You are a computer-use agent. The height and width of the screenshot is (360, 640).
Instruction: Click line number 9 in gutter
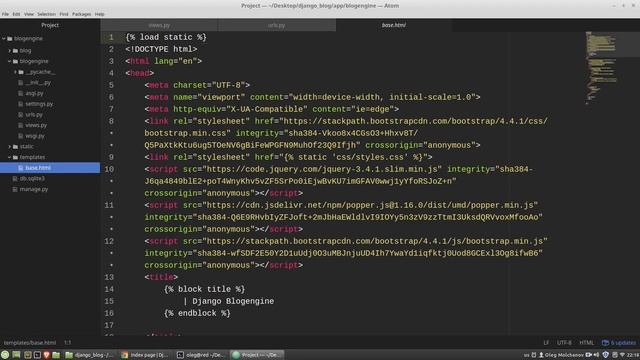pyautogui.click(x=111, y=157)
